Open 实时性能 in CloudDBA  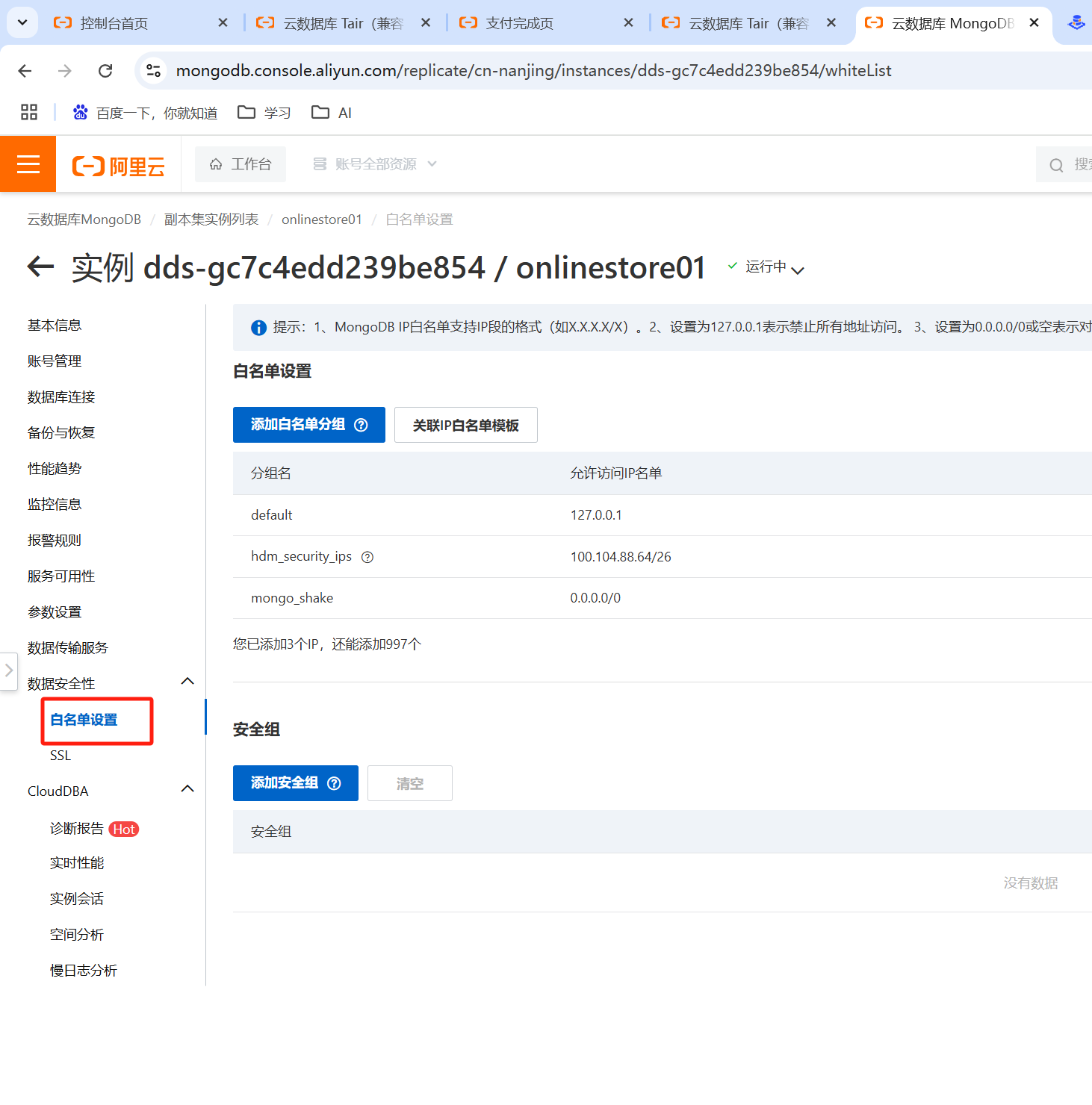point(77,863)
